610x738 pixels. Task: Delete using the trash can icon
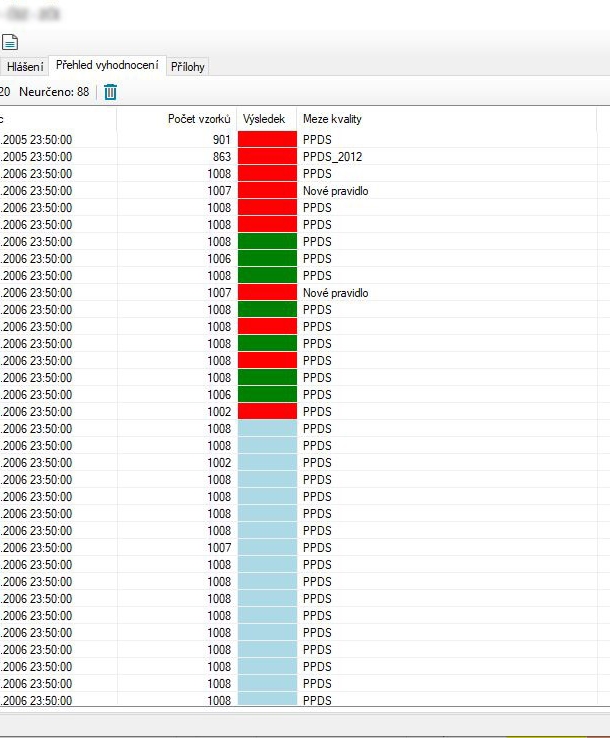coord(110,92)
